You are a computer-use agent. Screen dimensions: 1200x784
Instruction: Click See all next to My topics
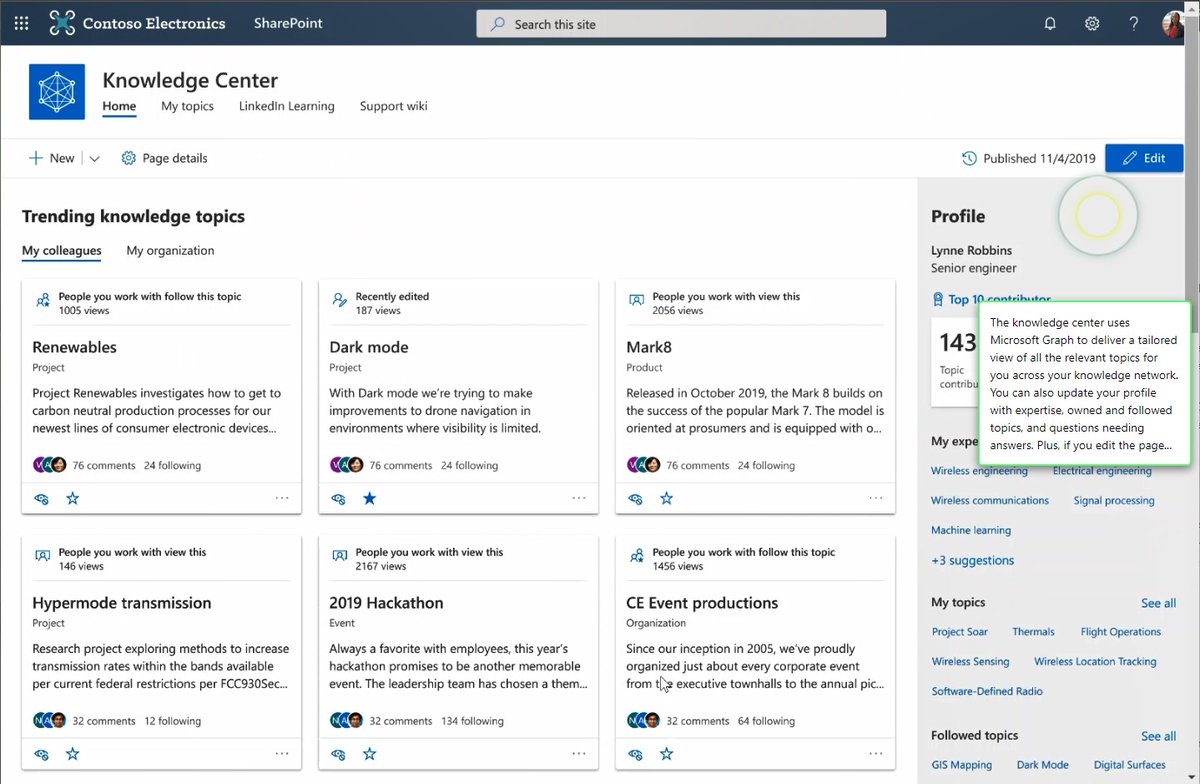(x=1158, y=603)
